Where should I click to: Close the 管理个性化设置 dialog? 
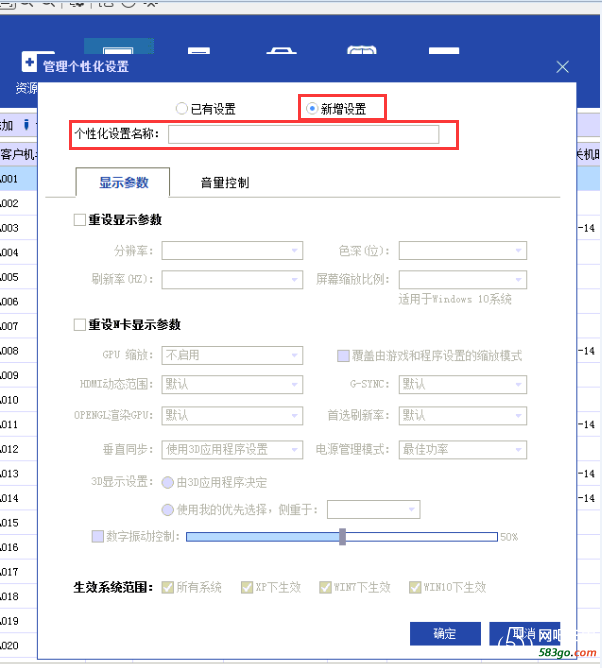tap(562, 67)
